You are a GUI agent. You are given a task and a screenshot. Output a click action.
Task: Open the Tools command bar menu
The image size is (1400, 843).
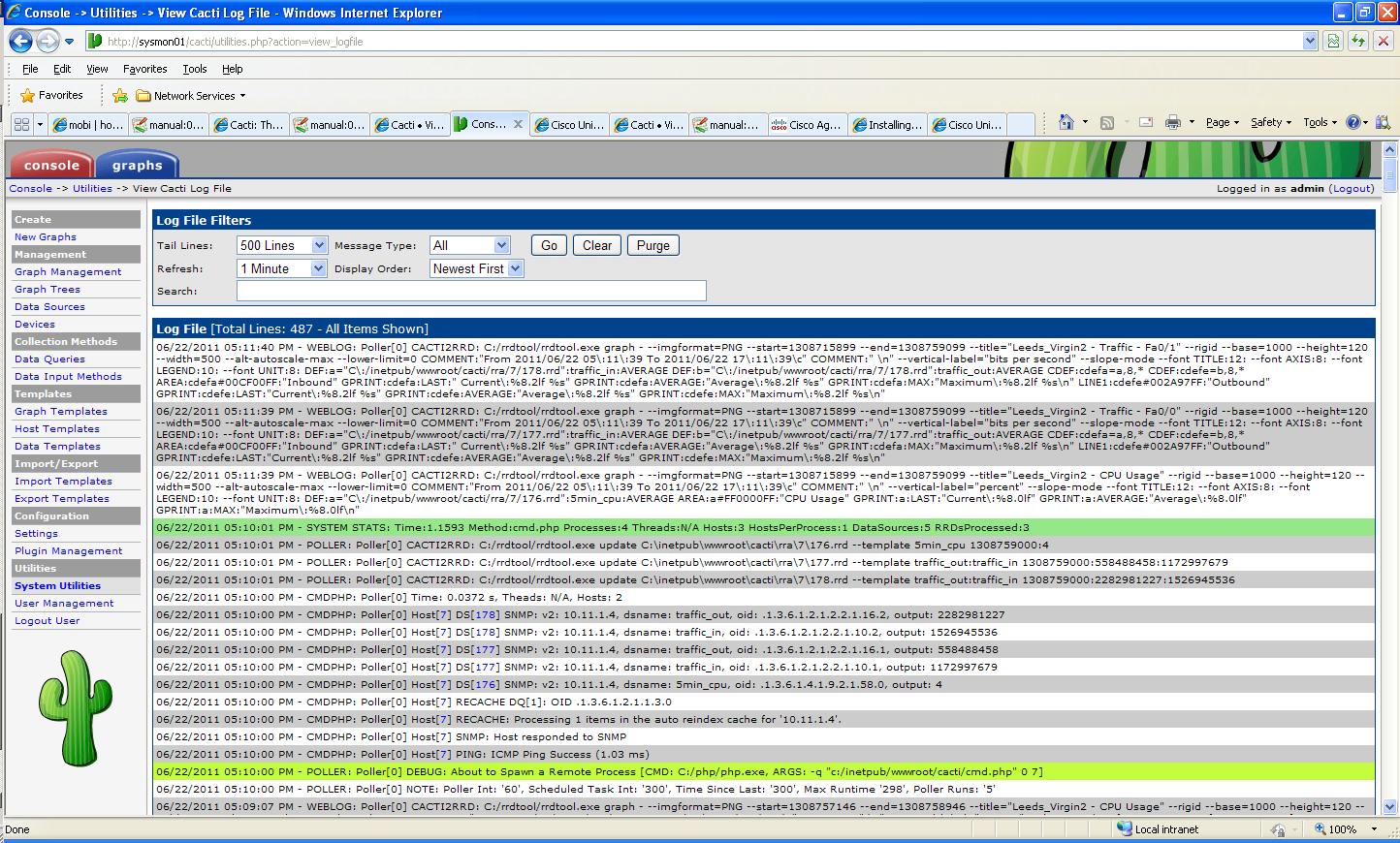1320,122
